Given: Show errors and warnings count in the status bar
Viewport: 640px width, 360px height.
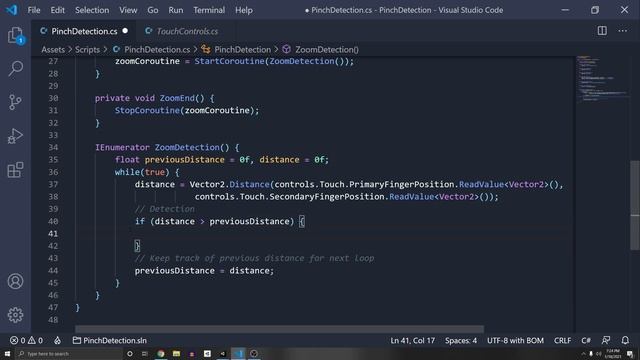Looking at the screenshot, I should pyautogui.click(x=27, y=340).
